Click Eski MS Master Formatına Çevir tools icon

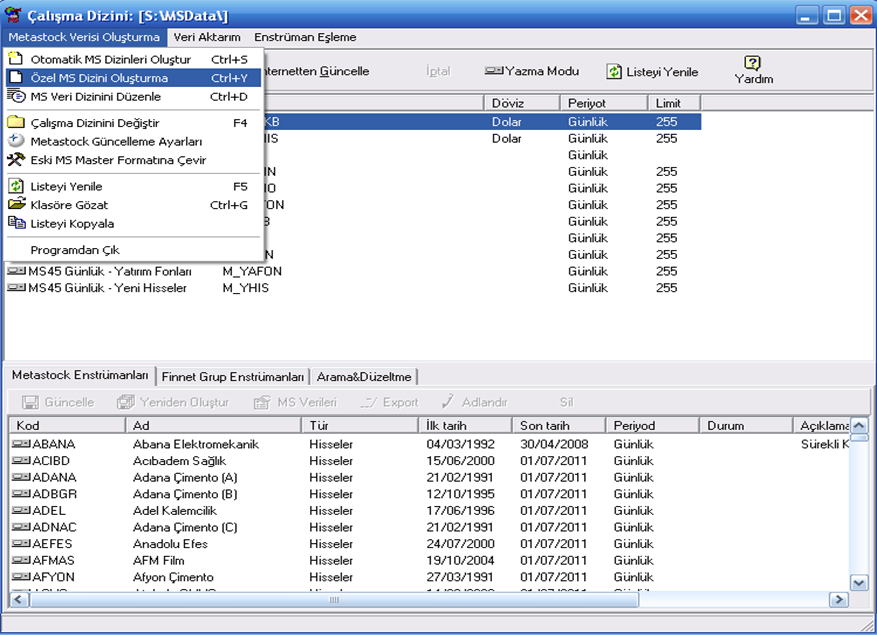click(16, 160)
